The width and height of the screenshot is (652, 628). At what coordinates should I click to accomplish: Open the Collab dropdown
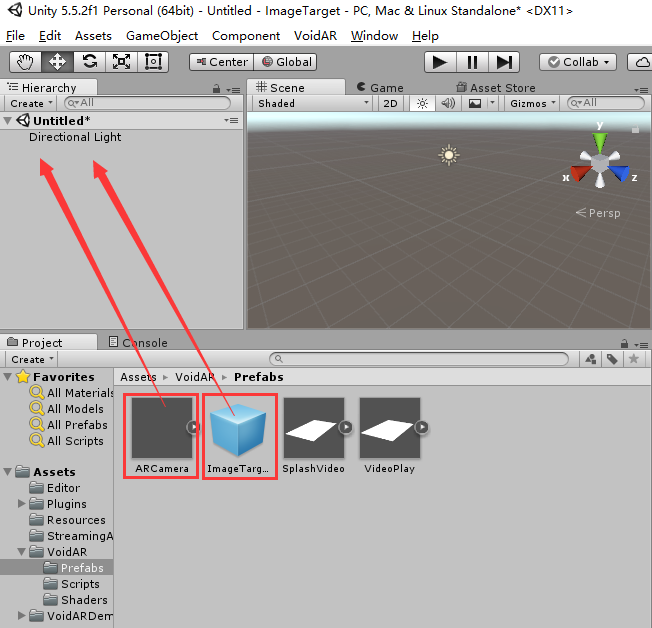[578, 62]
